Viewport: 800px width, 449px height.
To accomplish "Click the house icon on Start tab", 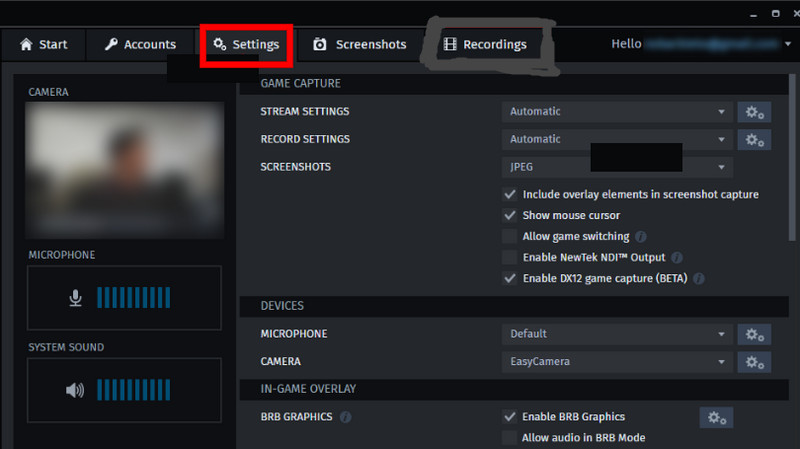I will click(26, 44).
